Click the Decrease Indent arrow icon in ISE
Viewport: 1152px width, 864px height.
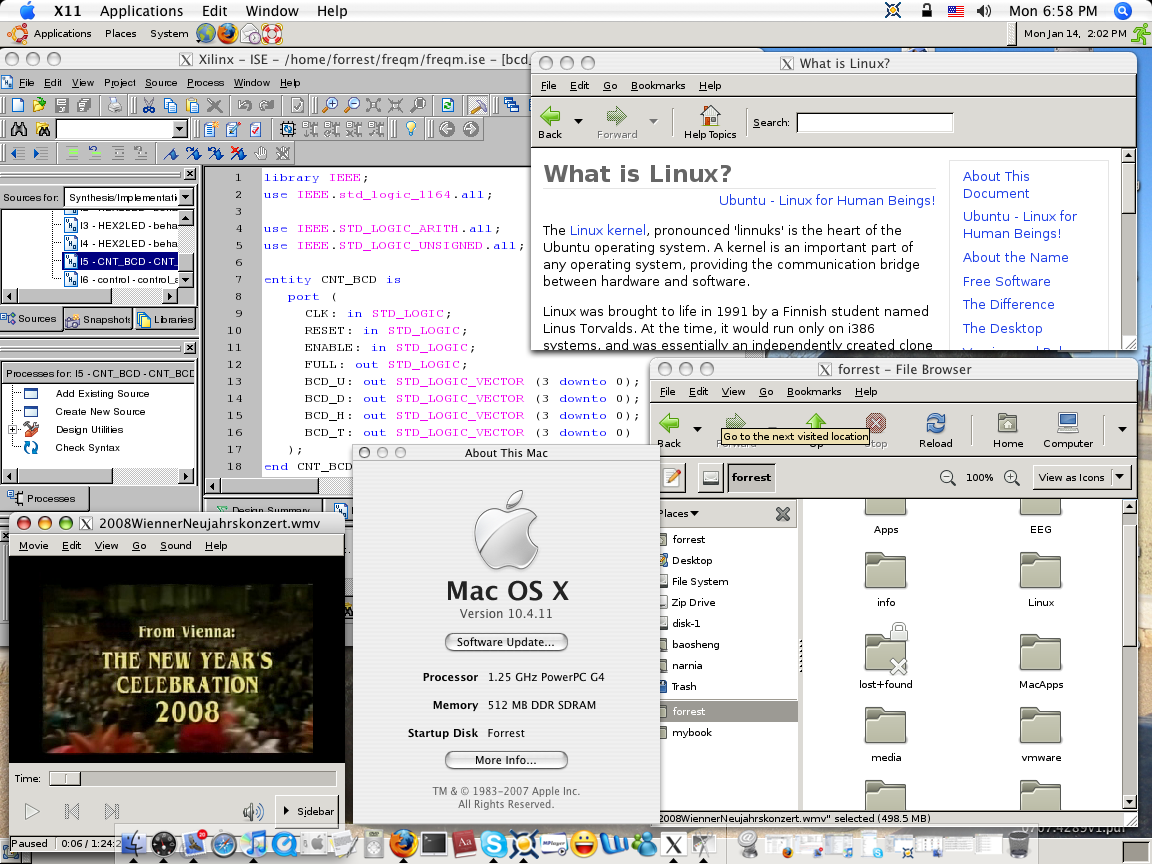[17, 153]
